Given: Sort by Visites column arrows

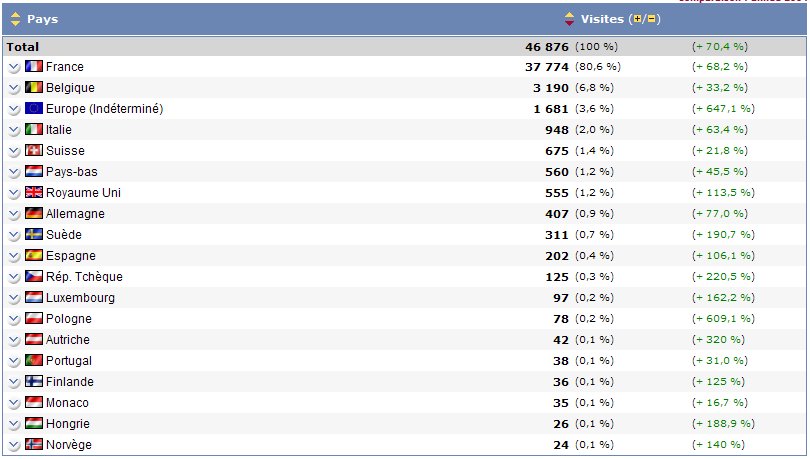Looking at the screenshot, I should (x=569, y=19).
